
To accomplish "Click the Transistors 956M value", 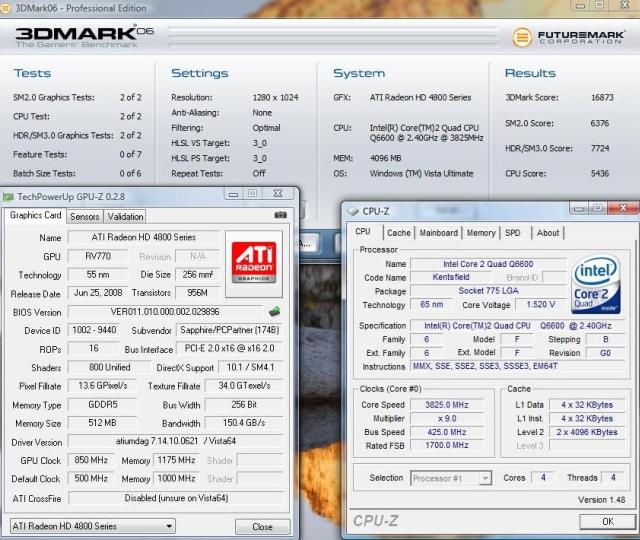I will [198, 293].
